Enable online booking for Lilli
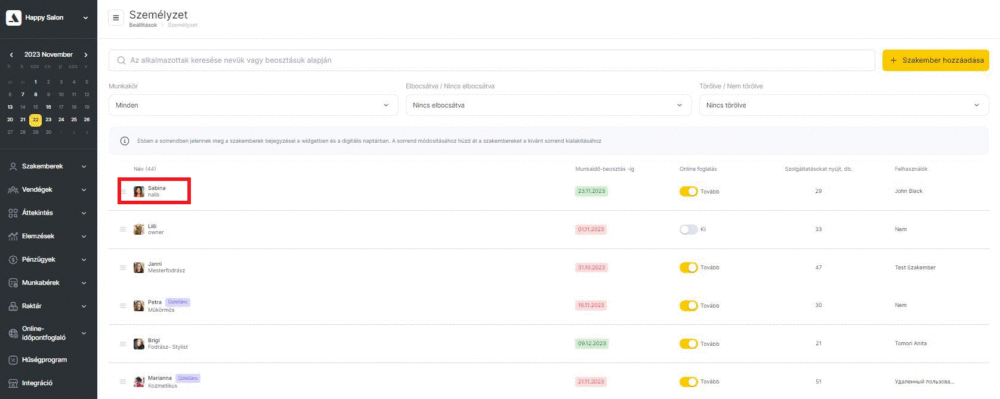This screenshot has width=1000, height=399. (689, 229)
